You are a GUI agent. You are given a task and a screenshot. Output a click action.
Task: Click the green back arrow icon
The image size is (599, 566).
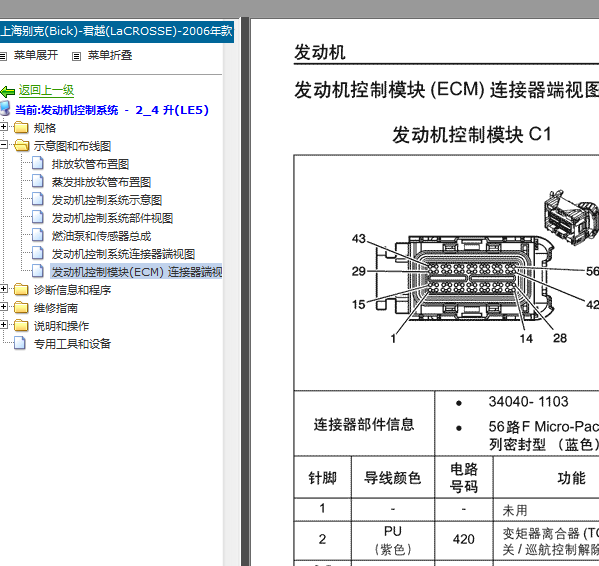[x=8, y=92]
